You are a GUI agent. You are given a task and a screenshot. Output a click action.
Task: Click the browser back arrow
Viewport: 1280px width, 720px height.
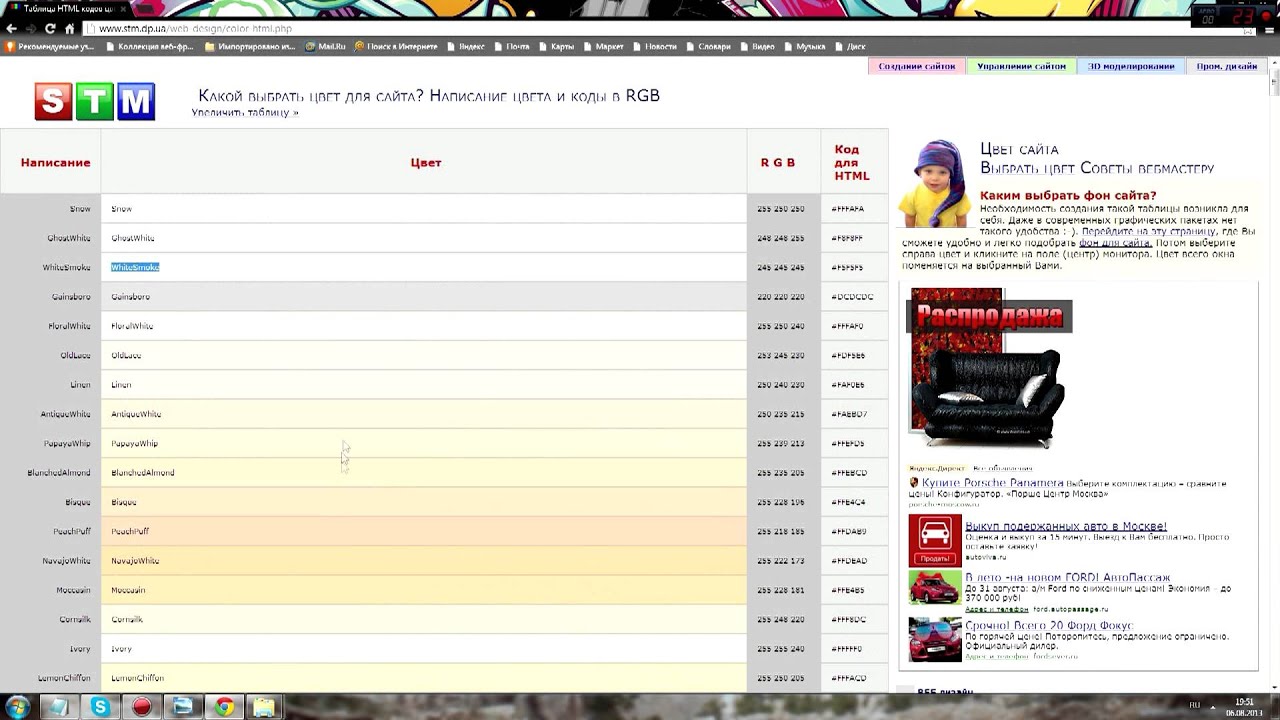pyautogui.click(x=12, y=29)
